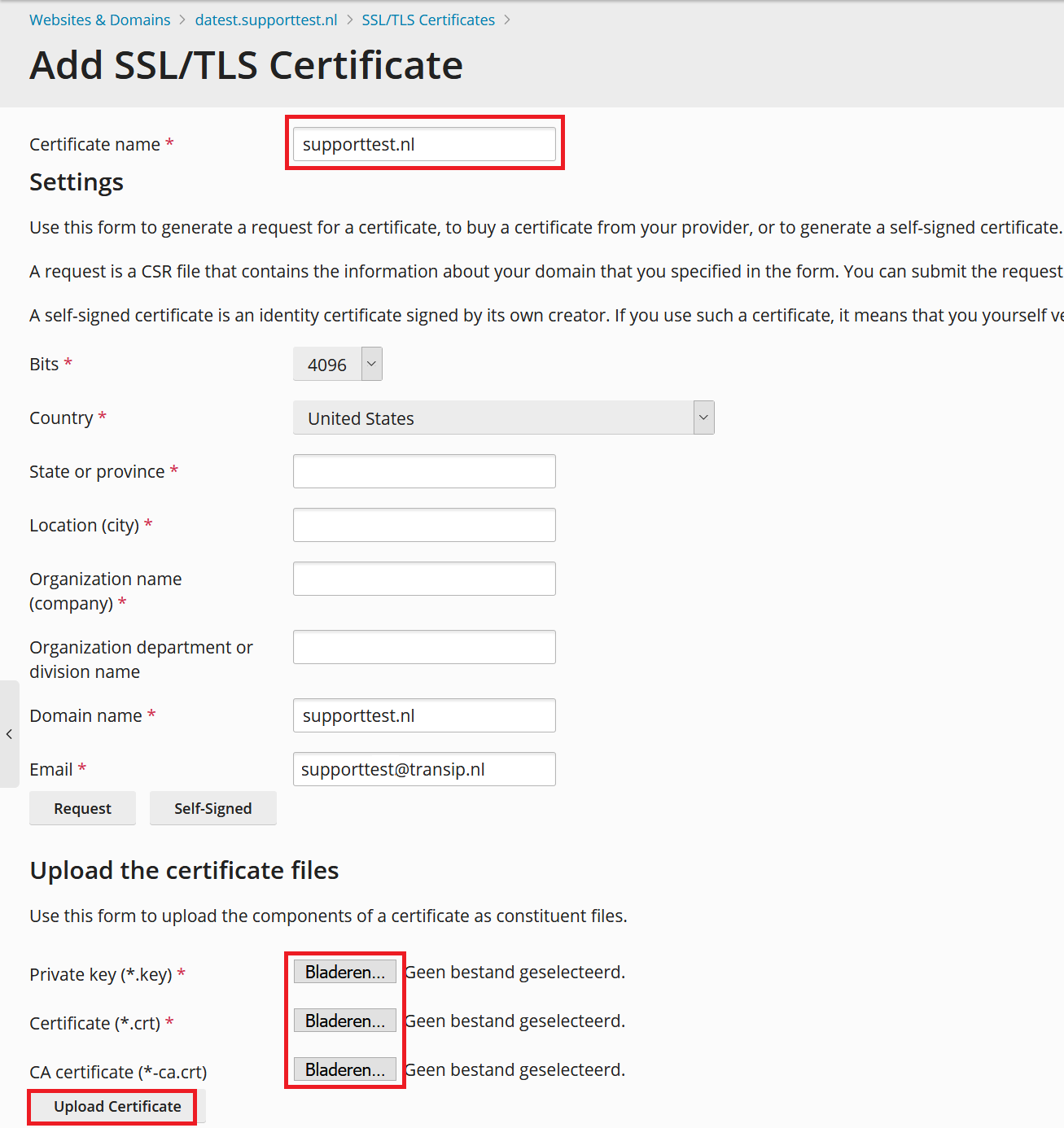Open the Bits dropdown showing 4096
1064x1128 pixels.
[x=338, y=364]
